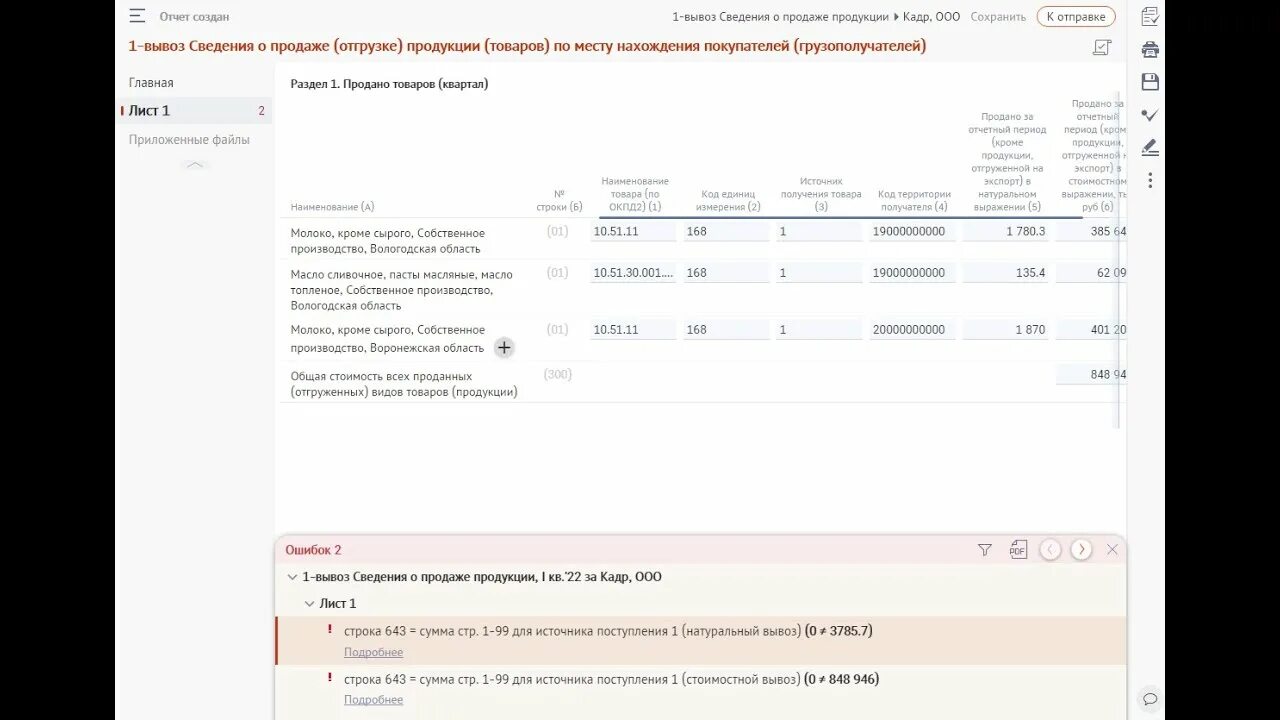Edit territory code 20000000000 field
Viewport: 1280px width, 720px height.
click(912, 330)
